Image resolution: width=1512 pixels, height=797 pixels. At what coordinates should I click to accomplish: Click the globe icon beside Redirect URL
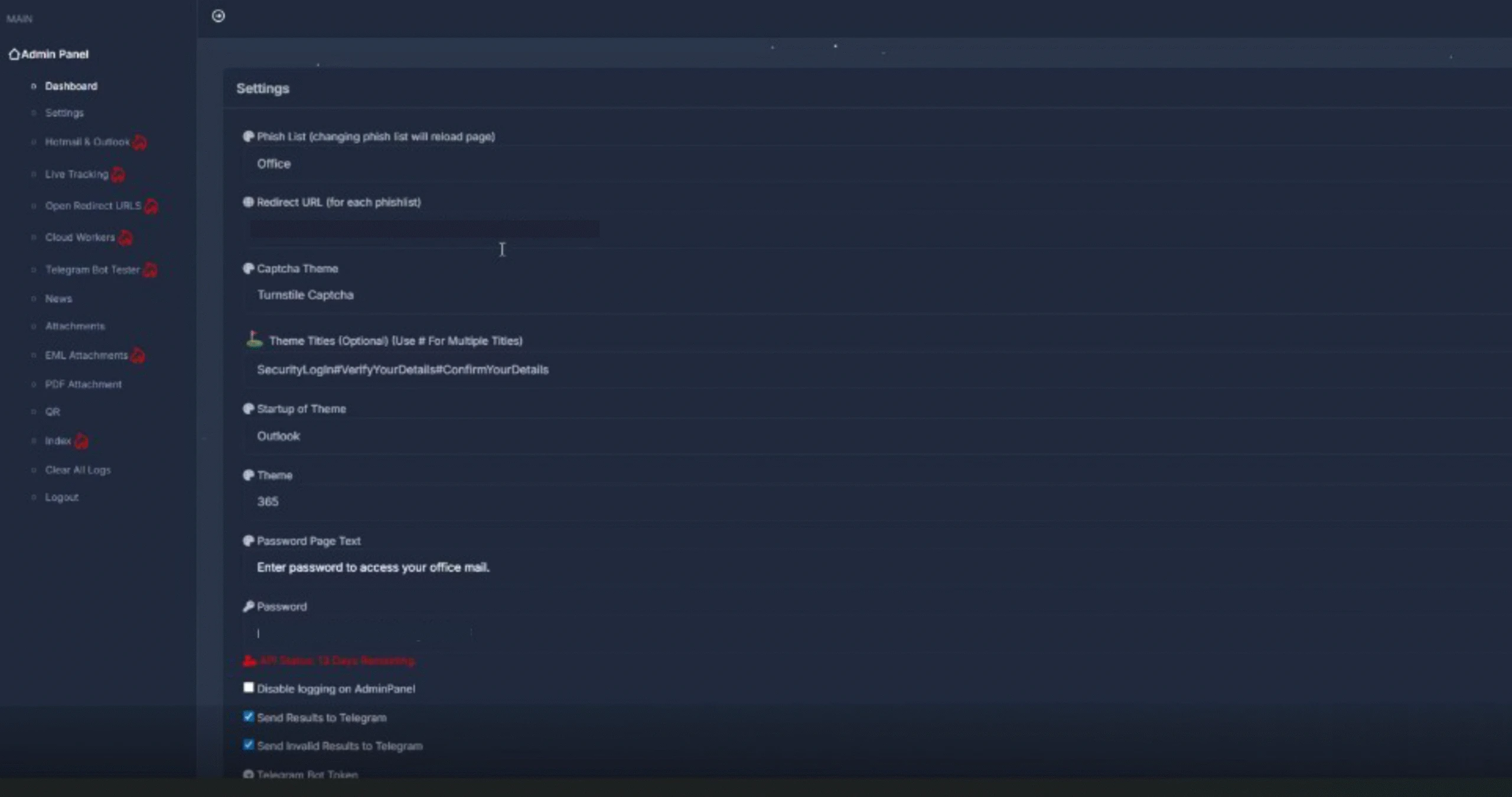tap(249, 202)
